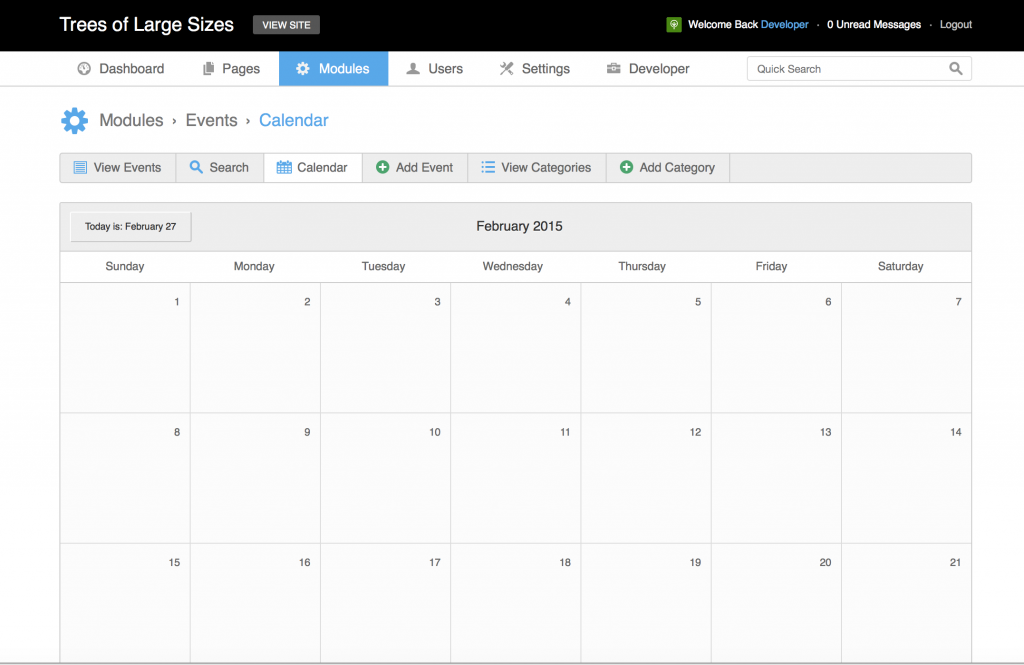Click the February 2015 month heading
This screenshot has height=665, width=1024.
coord(519,227)
